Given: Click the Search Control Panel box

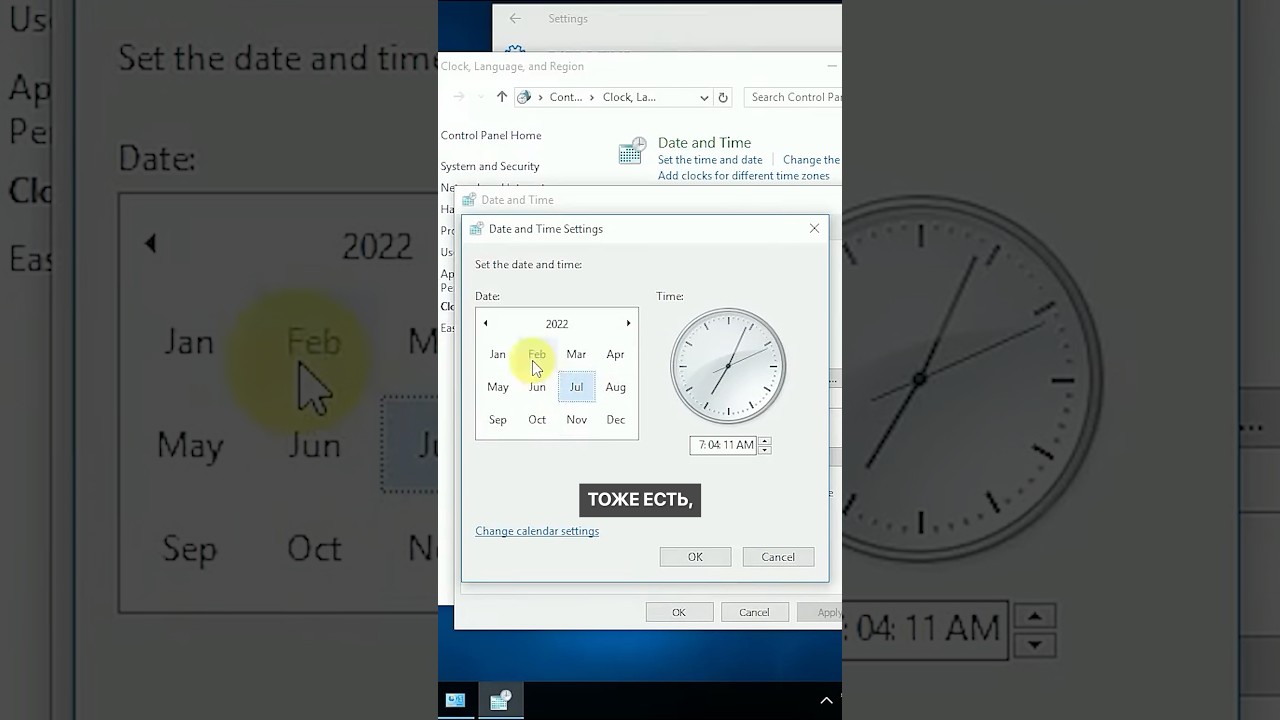Looking at the screenshot, I should click(793, 97).
